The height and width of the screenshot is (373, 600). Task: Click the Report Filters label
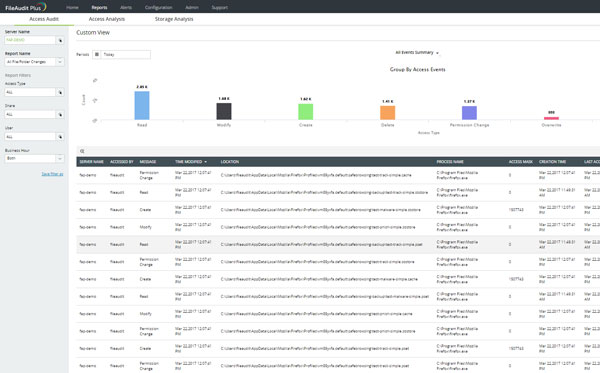pyautogui.click(x=18, y=75)
